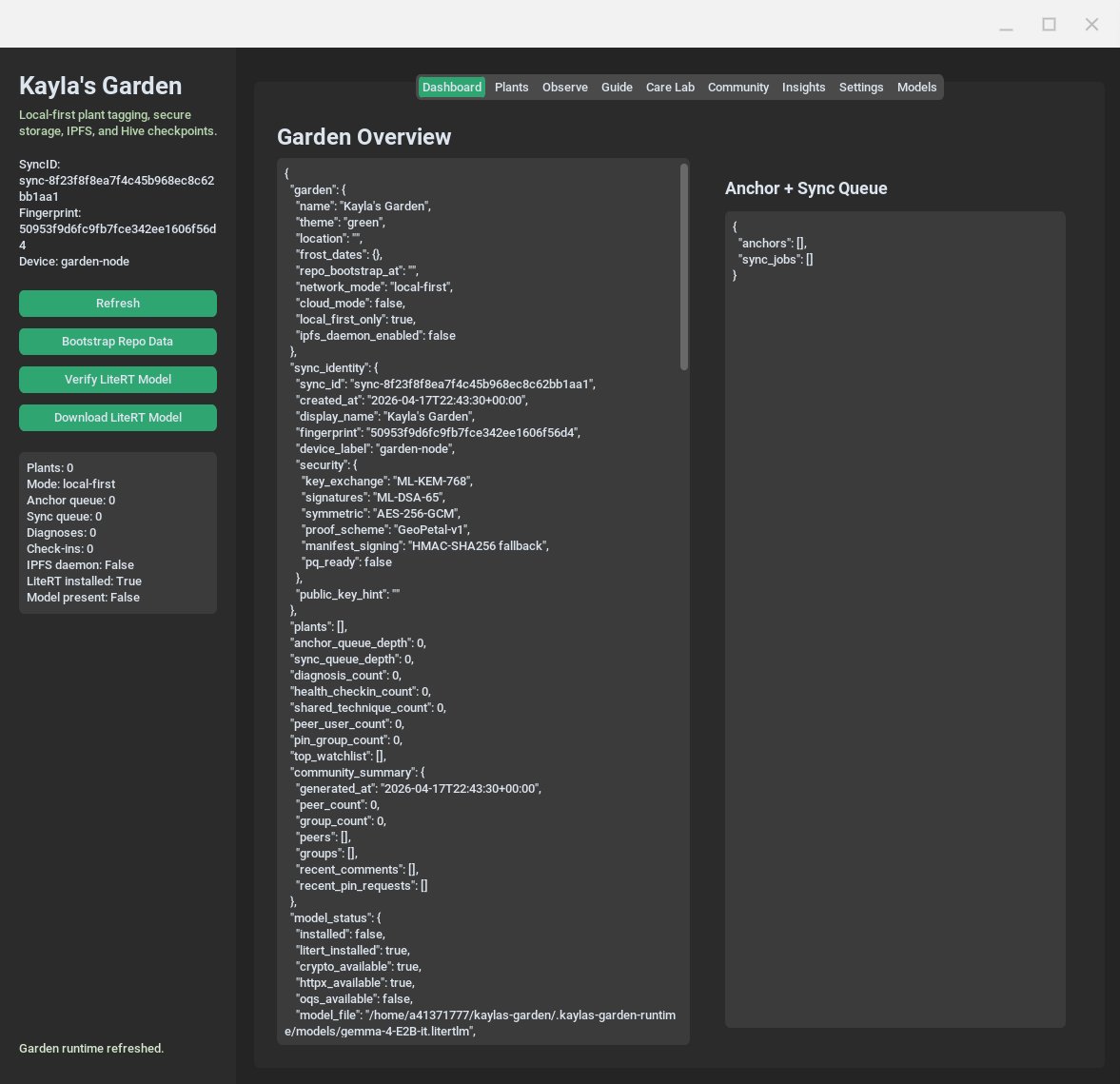This screenshot has height=1084, width=1120.
Task: Start Download LiteRT Model
Action: point(118,417)
